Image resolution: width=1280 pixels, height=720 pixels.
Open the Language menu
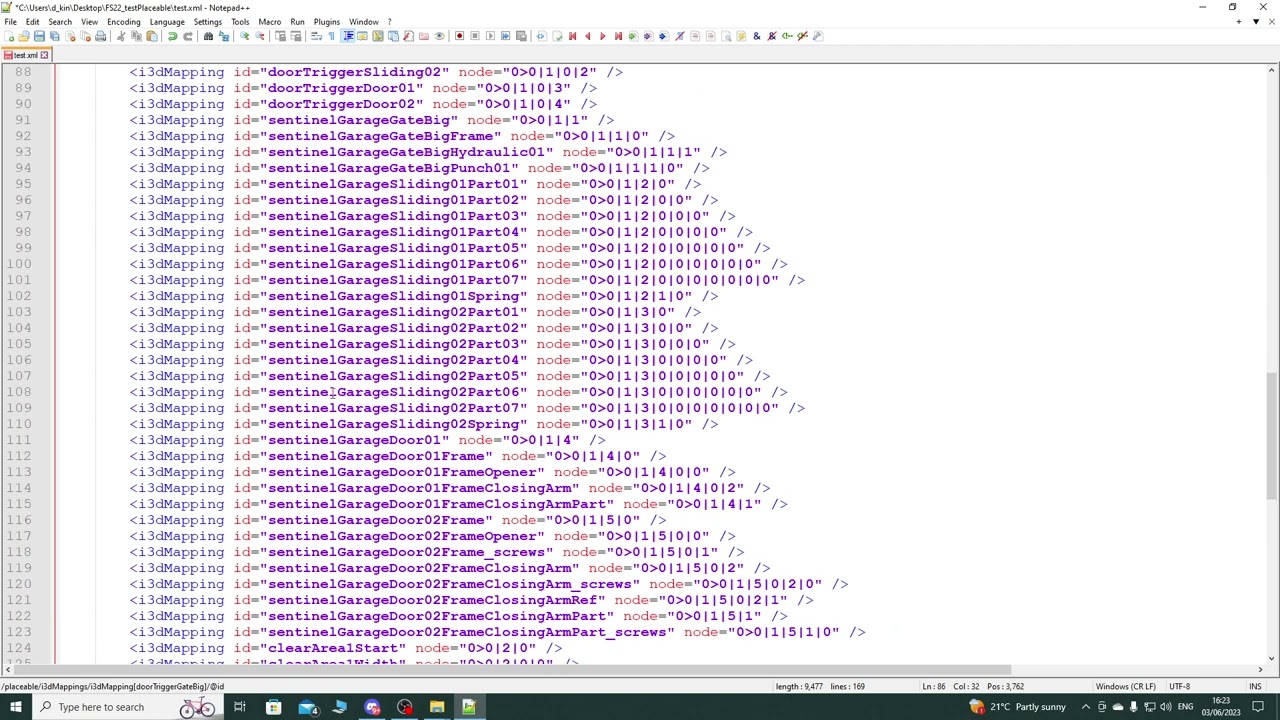(x=167, y=22)
